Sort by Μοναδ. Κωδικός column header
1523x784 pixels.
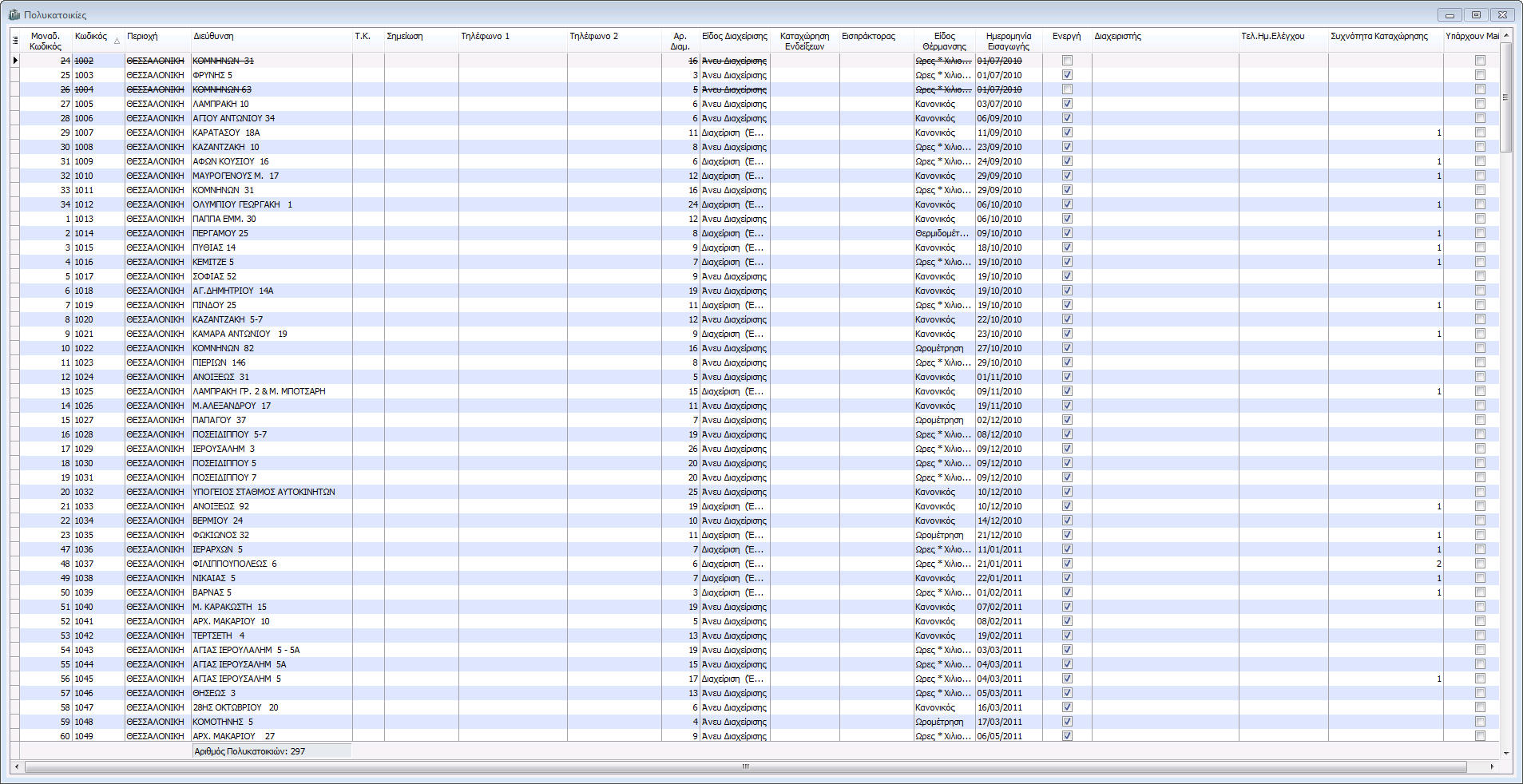coord(46,41)
